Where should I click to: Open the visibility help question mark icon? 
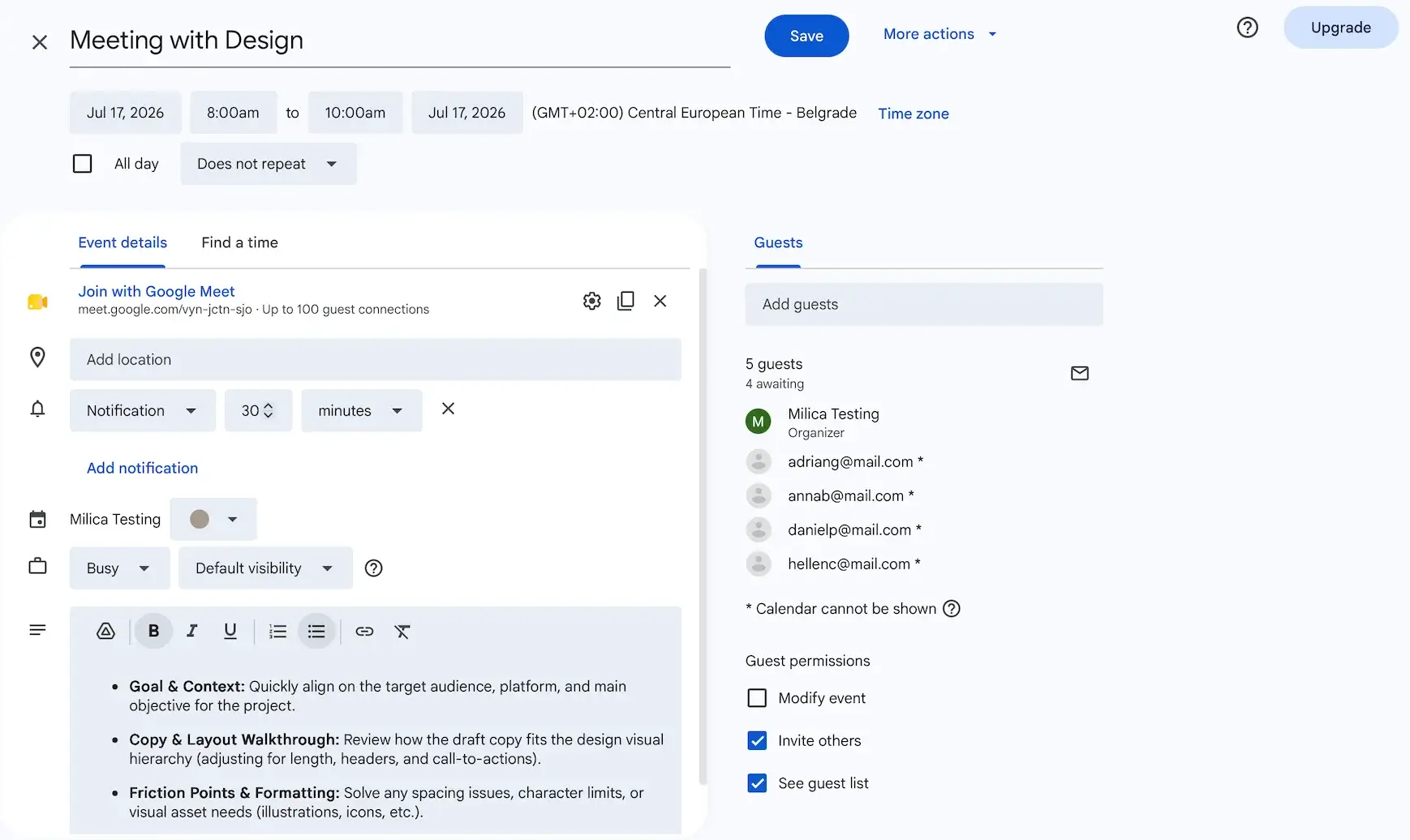click(x=373, y=568)
